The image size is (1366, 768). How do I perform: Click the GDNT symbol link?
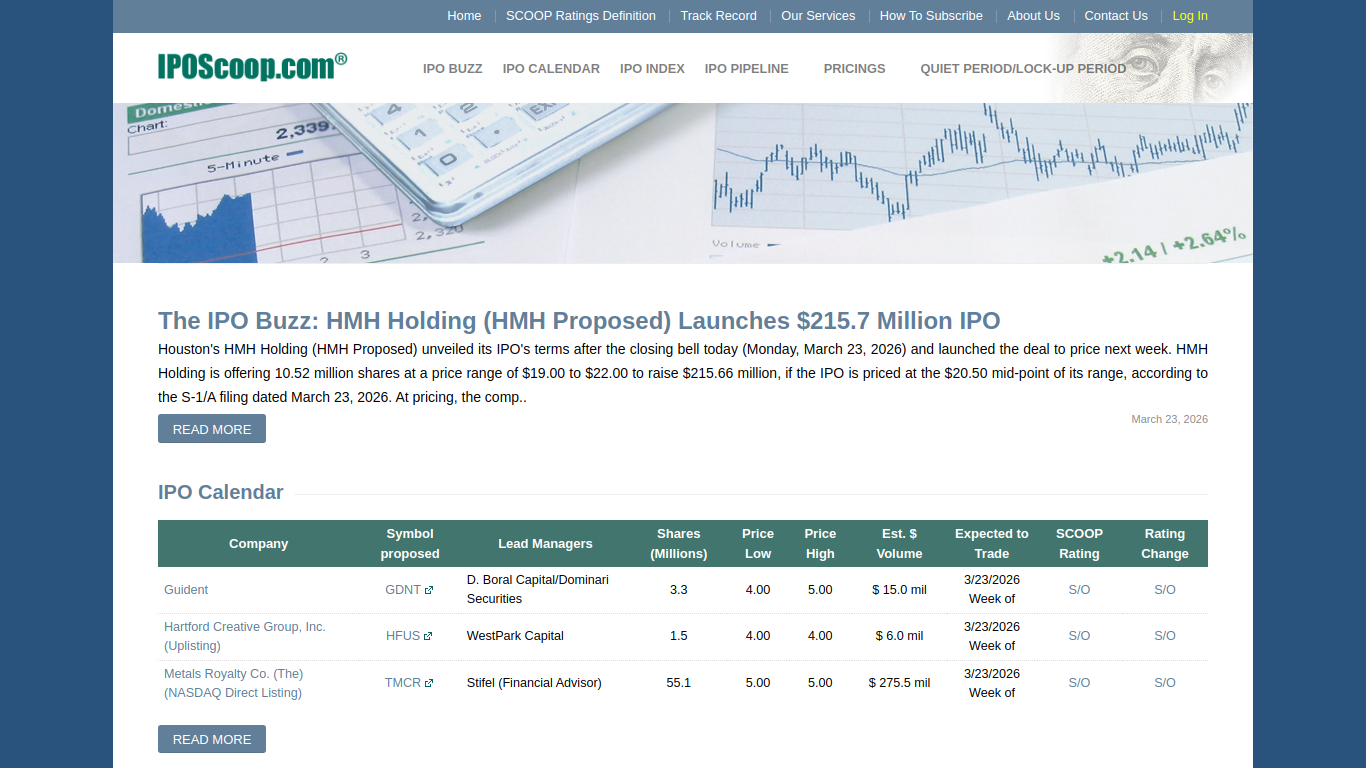coord(403,590)
